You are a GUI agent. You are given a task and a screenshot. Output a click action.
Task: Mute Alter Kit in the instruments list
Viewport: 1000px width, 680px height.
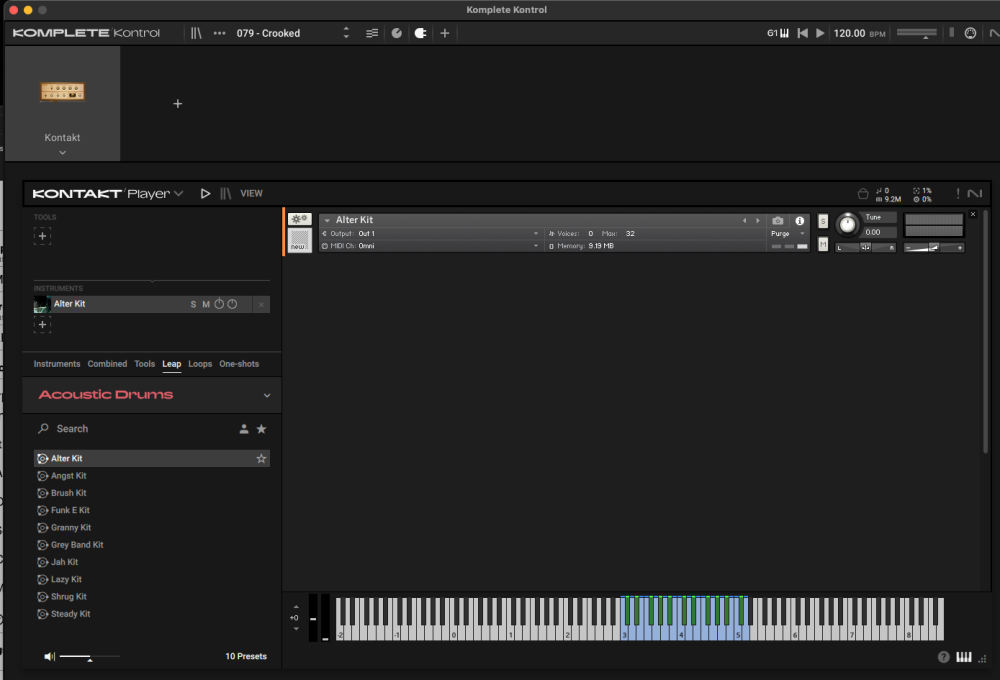tap(206, 304)
